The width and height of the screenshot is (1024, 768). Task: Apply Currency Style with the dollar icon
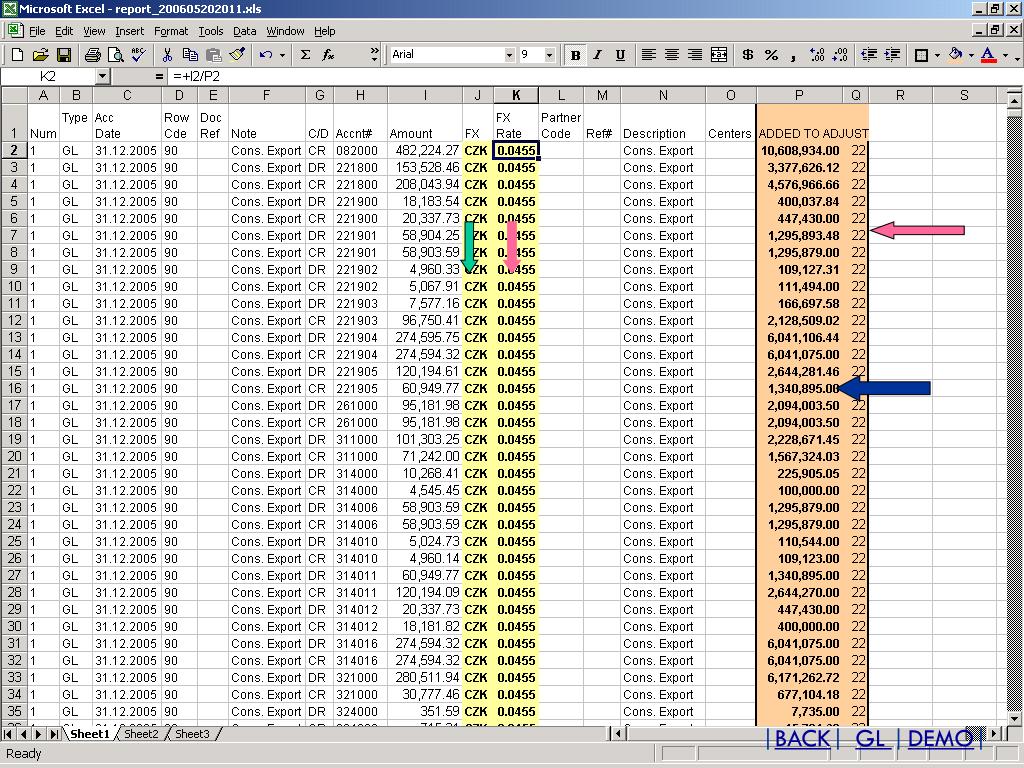coord(748,55)
